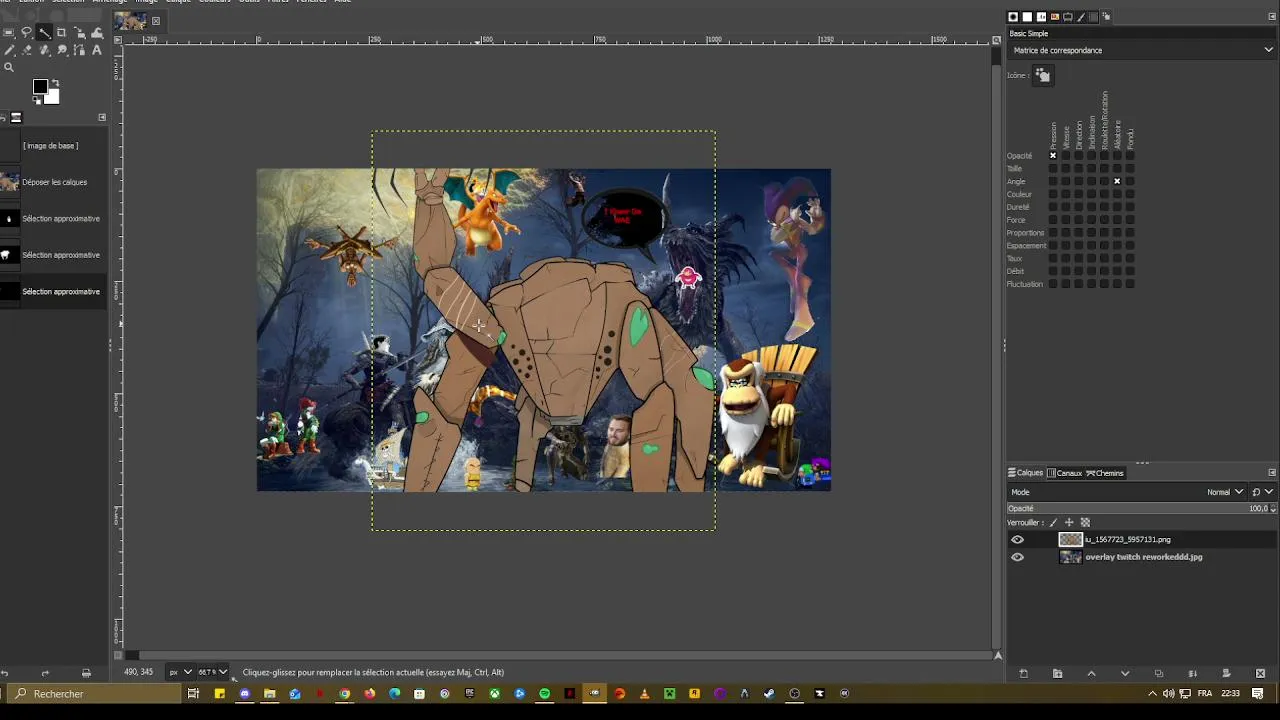Select the Eraser tool
Image resolution: width=1280 pixels, height=720 pixels.
[27, 50]
